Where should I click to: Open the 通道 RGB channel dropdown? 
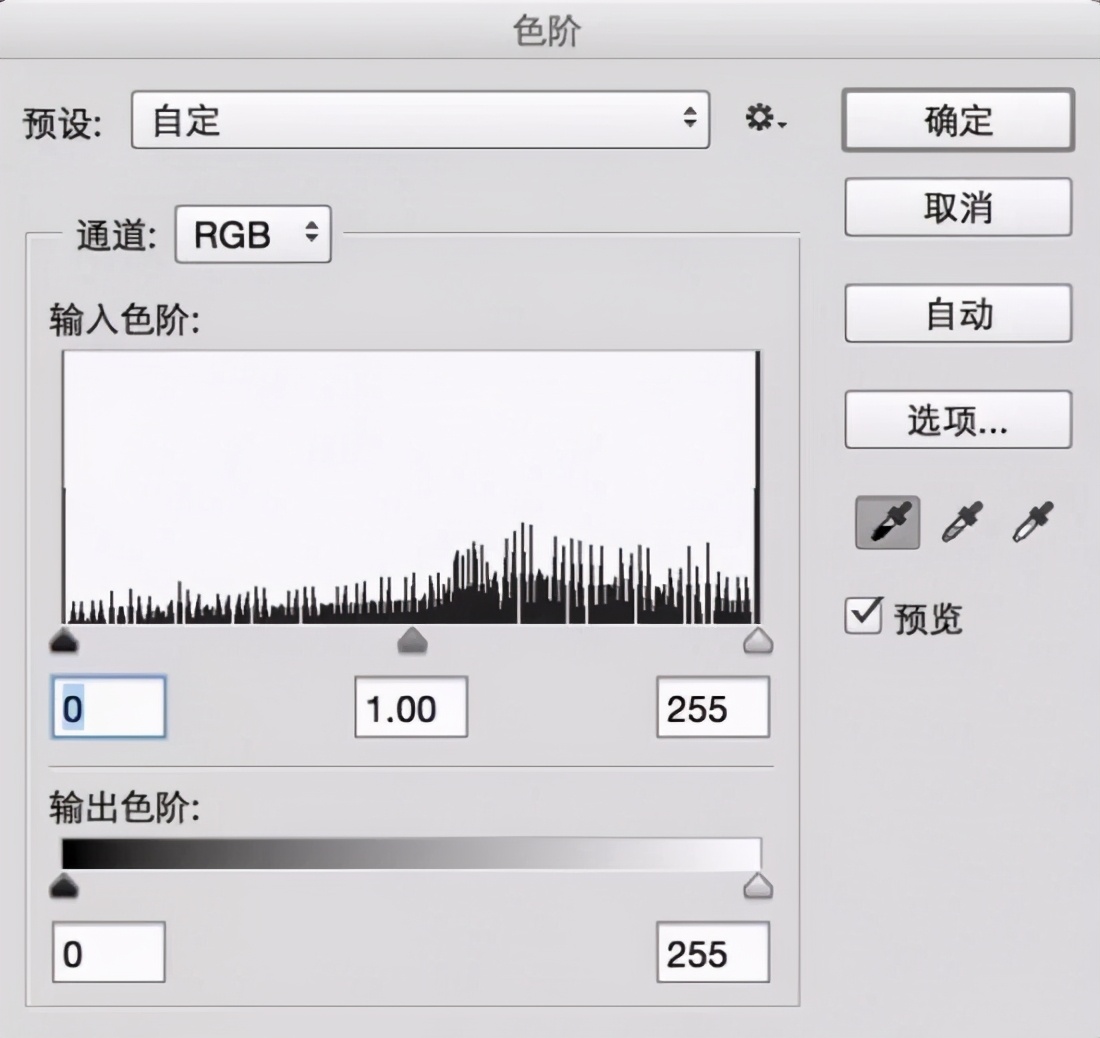coord(253,234)
